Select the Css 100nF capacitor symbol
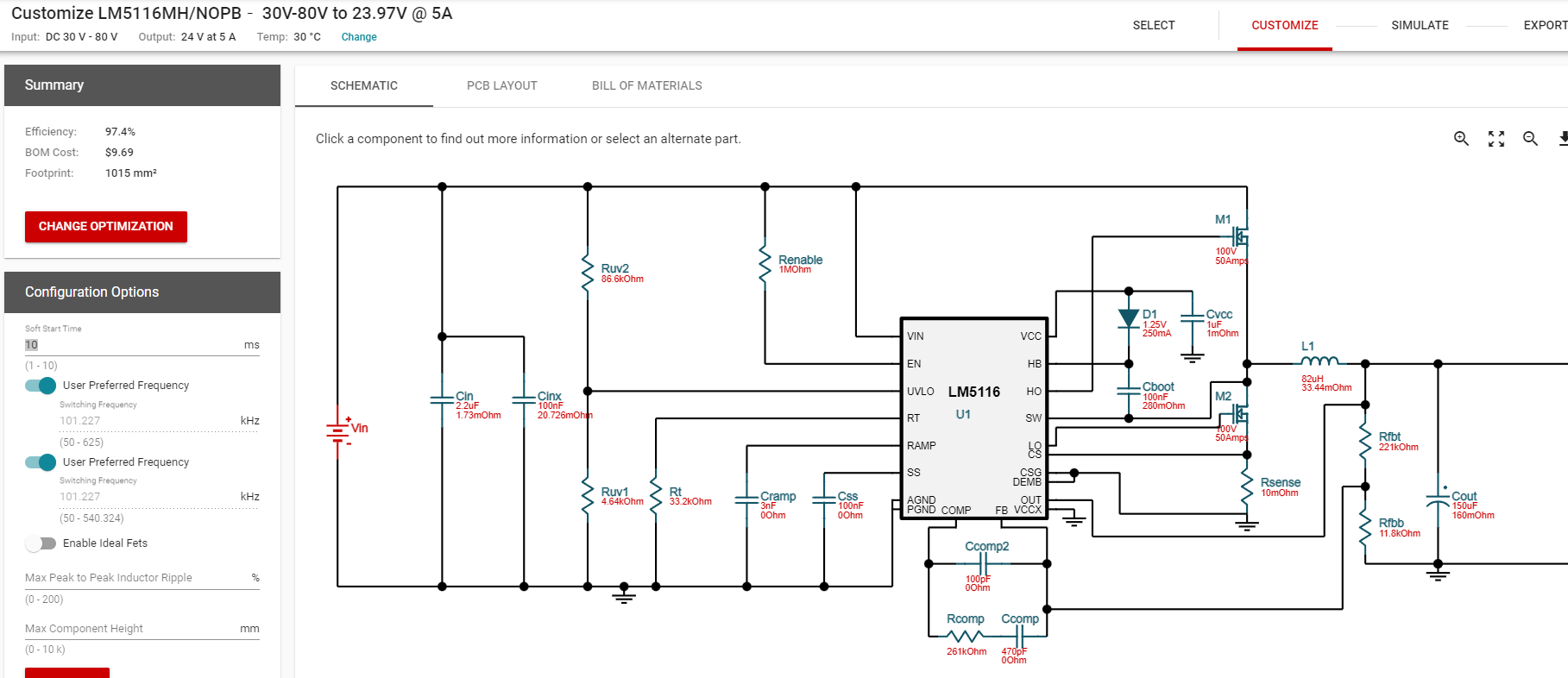Viewport: 1568px width, 678px height. [x=824, y=500]
